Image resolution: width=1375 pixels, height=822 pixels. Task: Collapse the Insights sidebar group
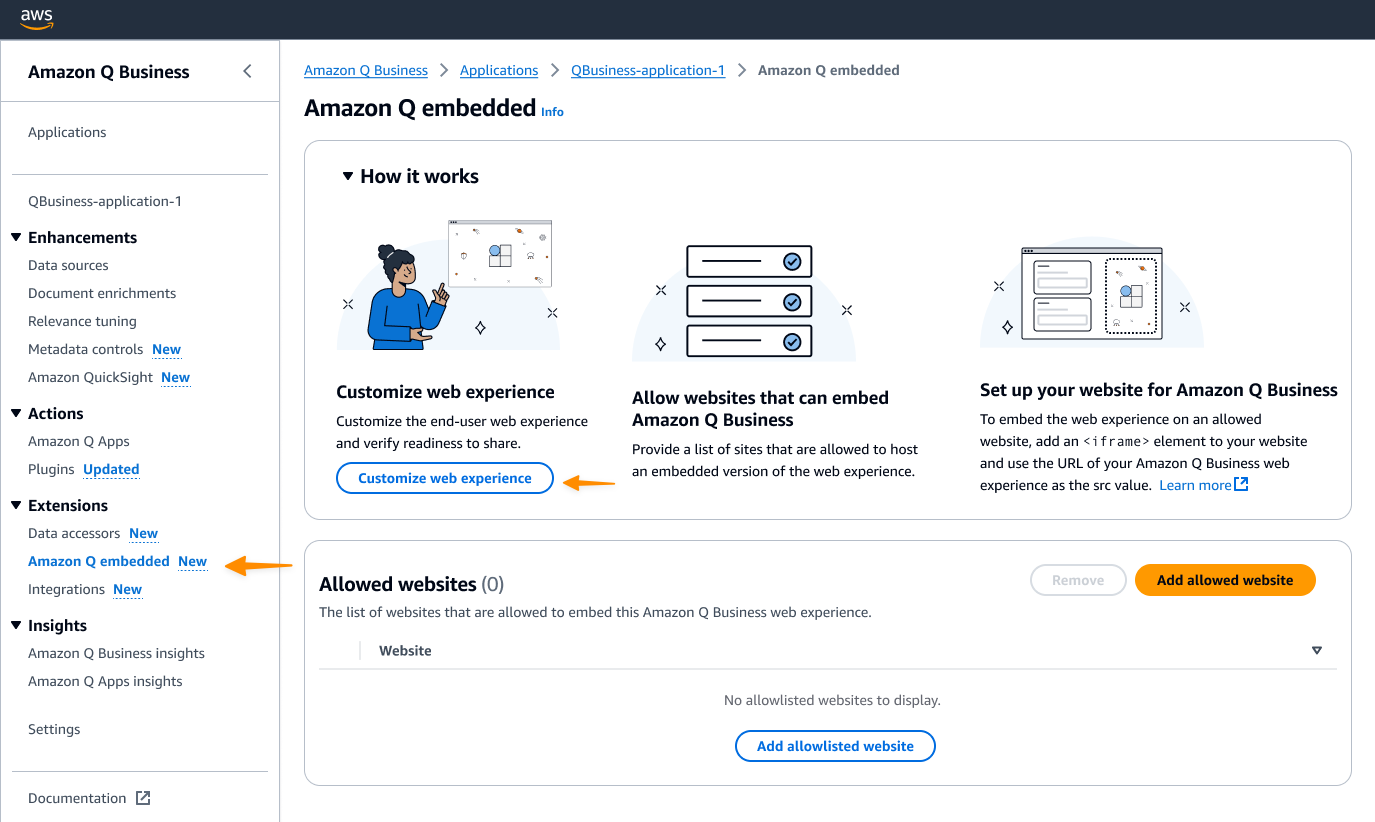click(16, 626)
